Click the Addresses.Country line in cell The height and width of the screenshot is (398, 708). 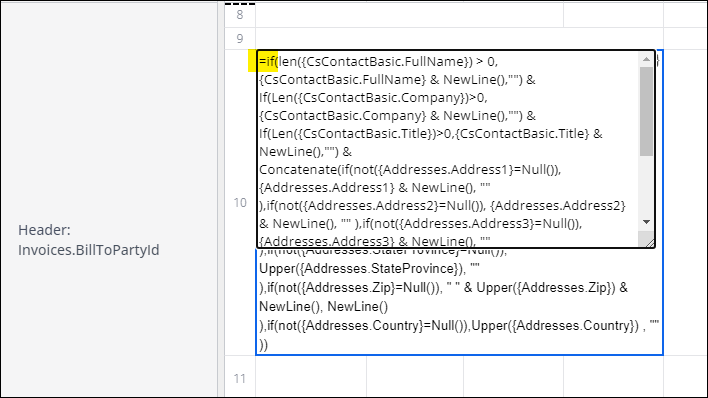click(459, 326)
